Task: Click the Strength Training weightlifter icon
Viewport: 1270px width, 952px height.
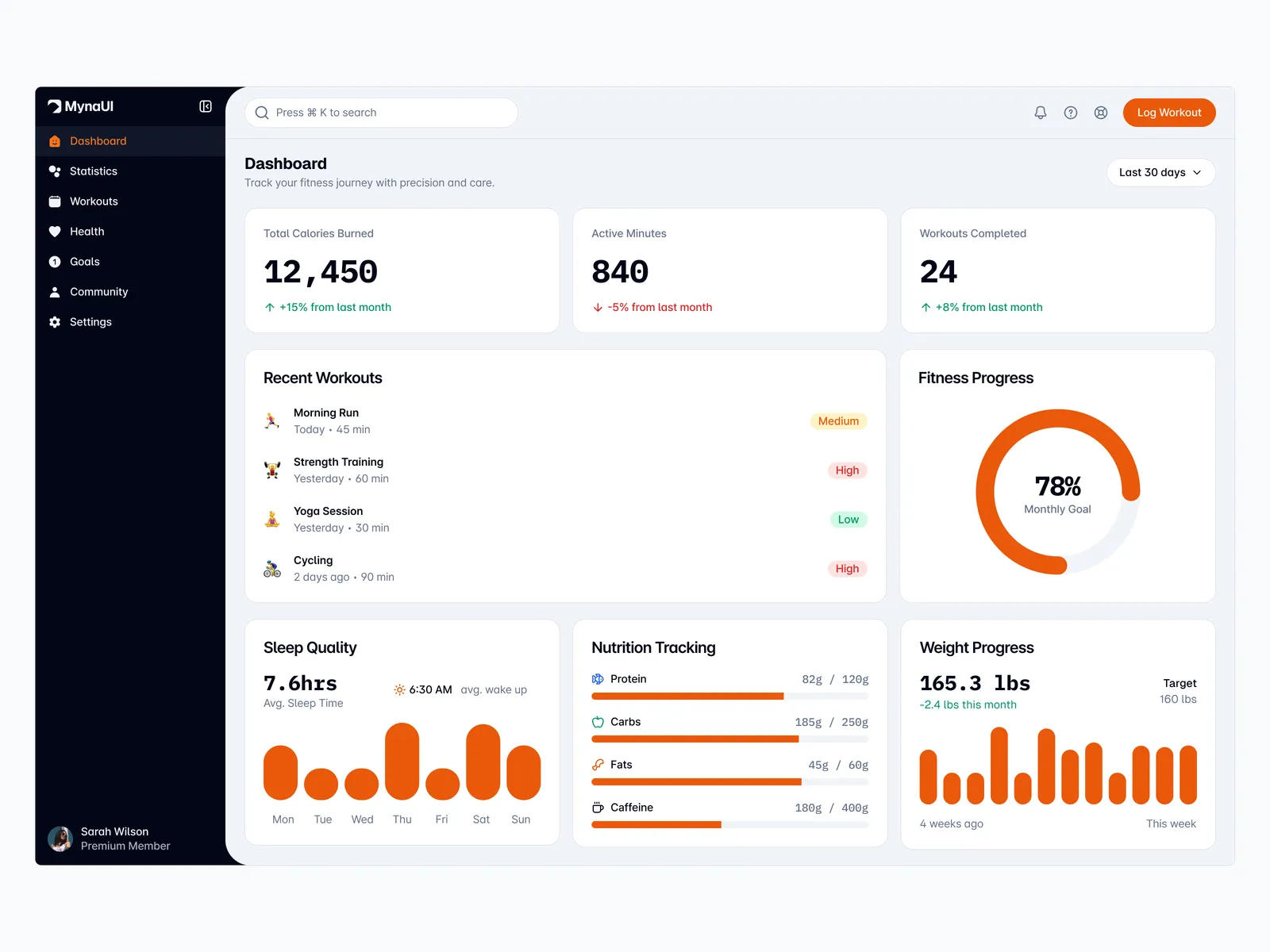Action: 272,470
